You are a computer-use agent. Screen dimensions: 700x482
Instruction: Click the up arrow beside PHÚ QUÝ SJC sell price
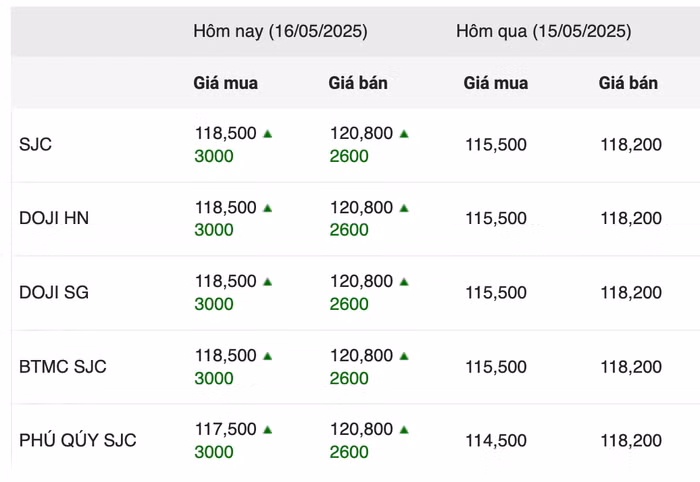(404, 430)
